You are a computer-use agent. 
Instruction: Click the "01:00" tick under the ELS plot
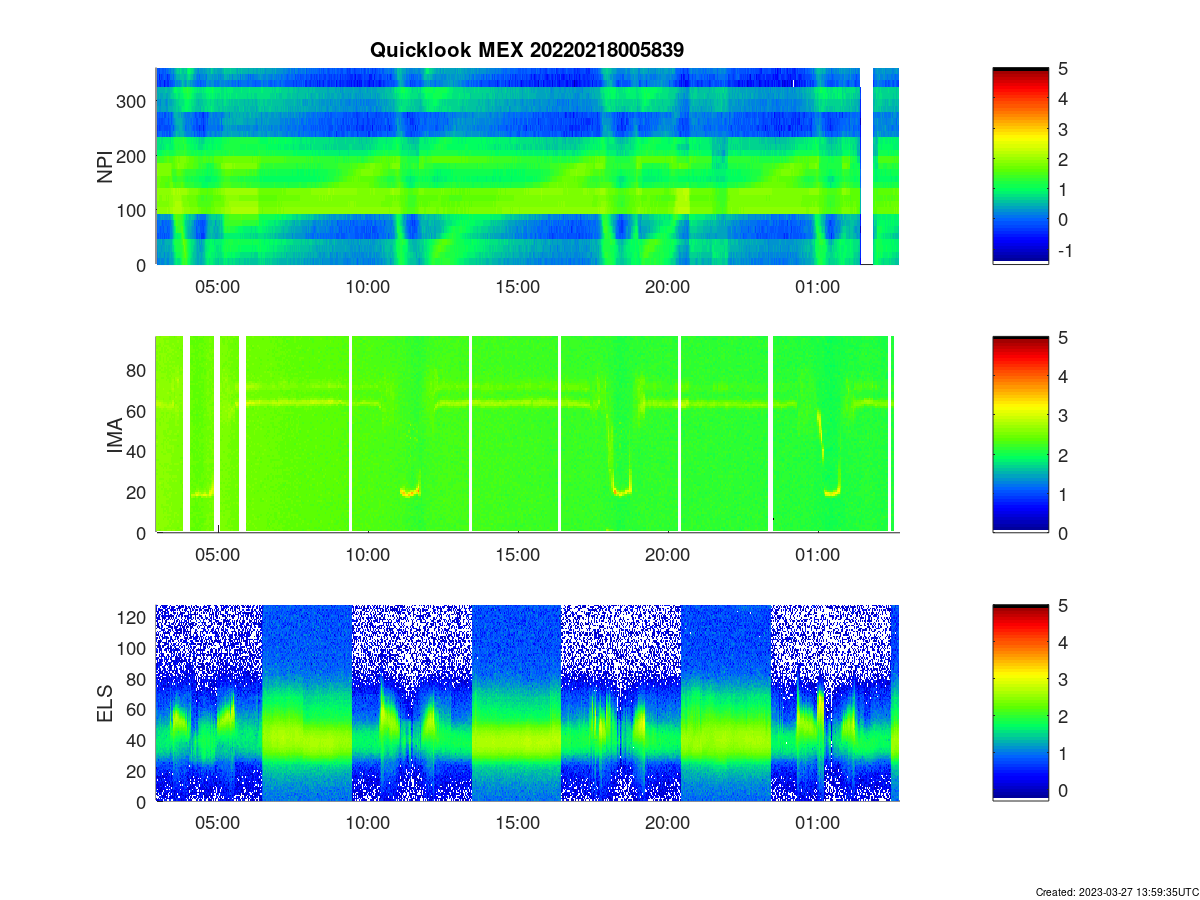(818, 823)
